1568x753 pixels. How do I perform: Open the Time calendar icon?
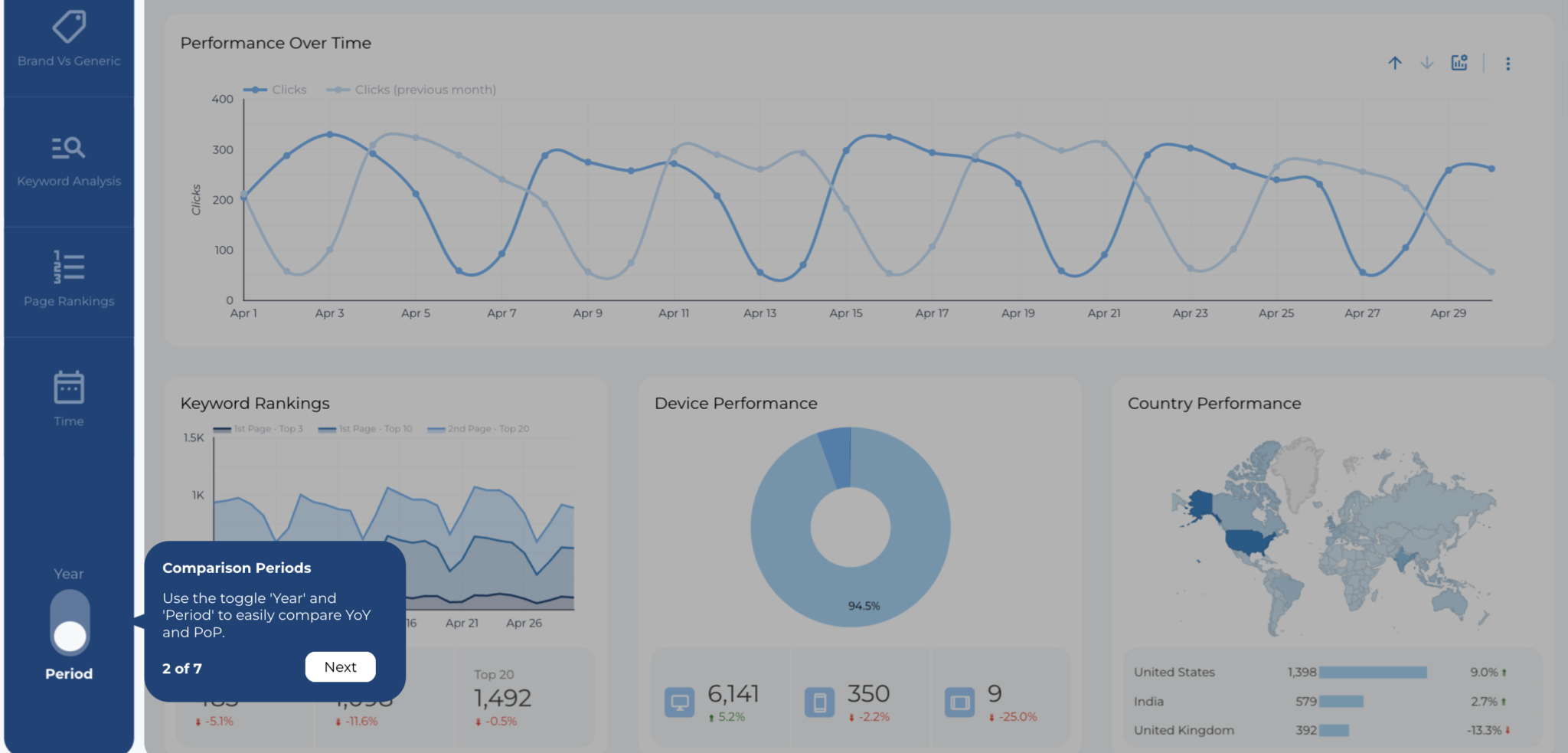[69, 387]
